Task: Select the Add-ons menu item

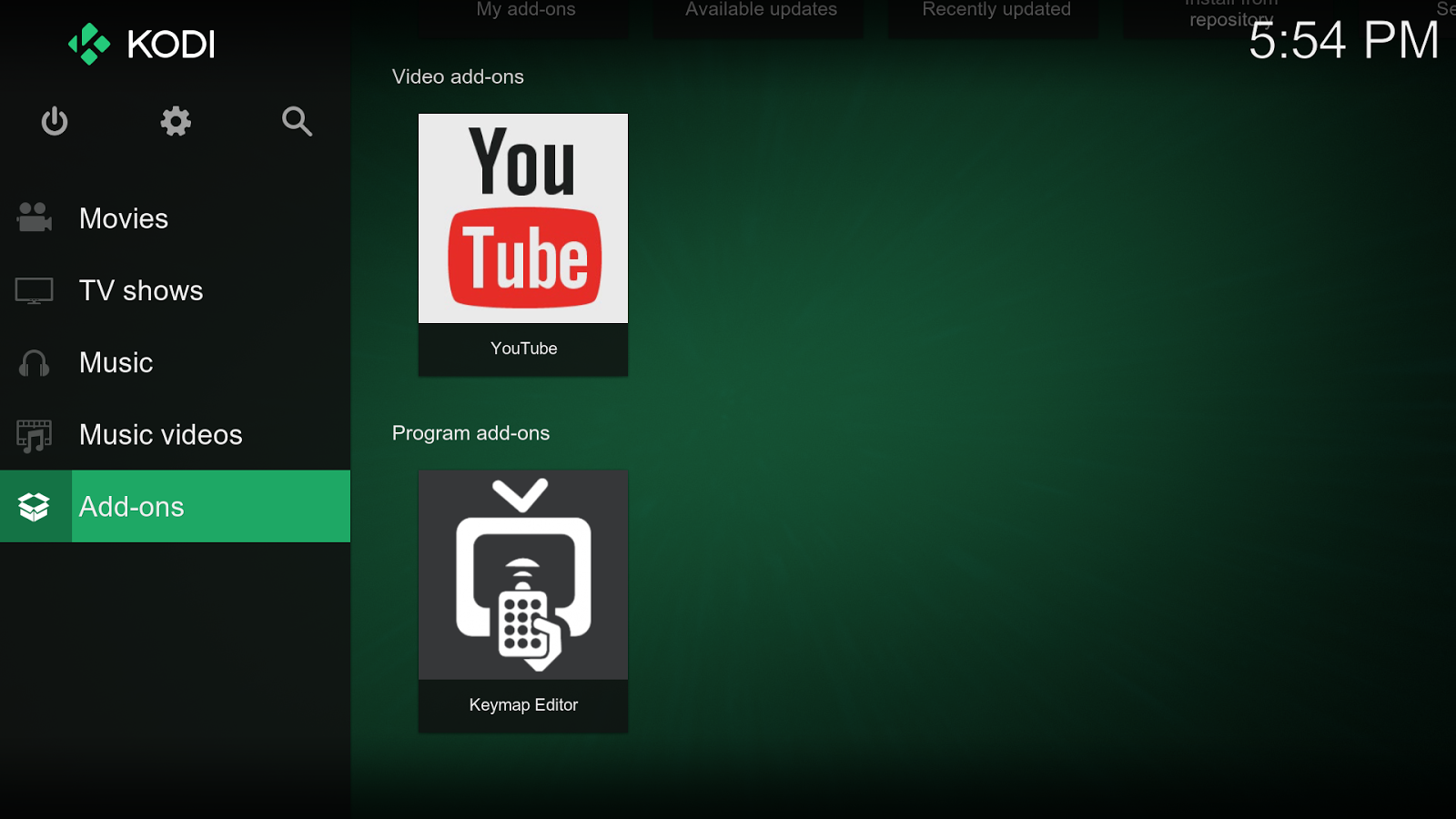Action: [175, 506]
